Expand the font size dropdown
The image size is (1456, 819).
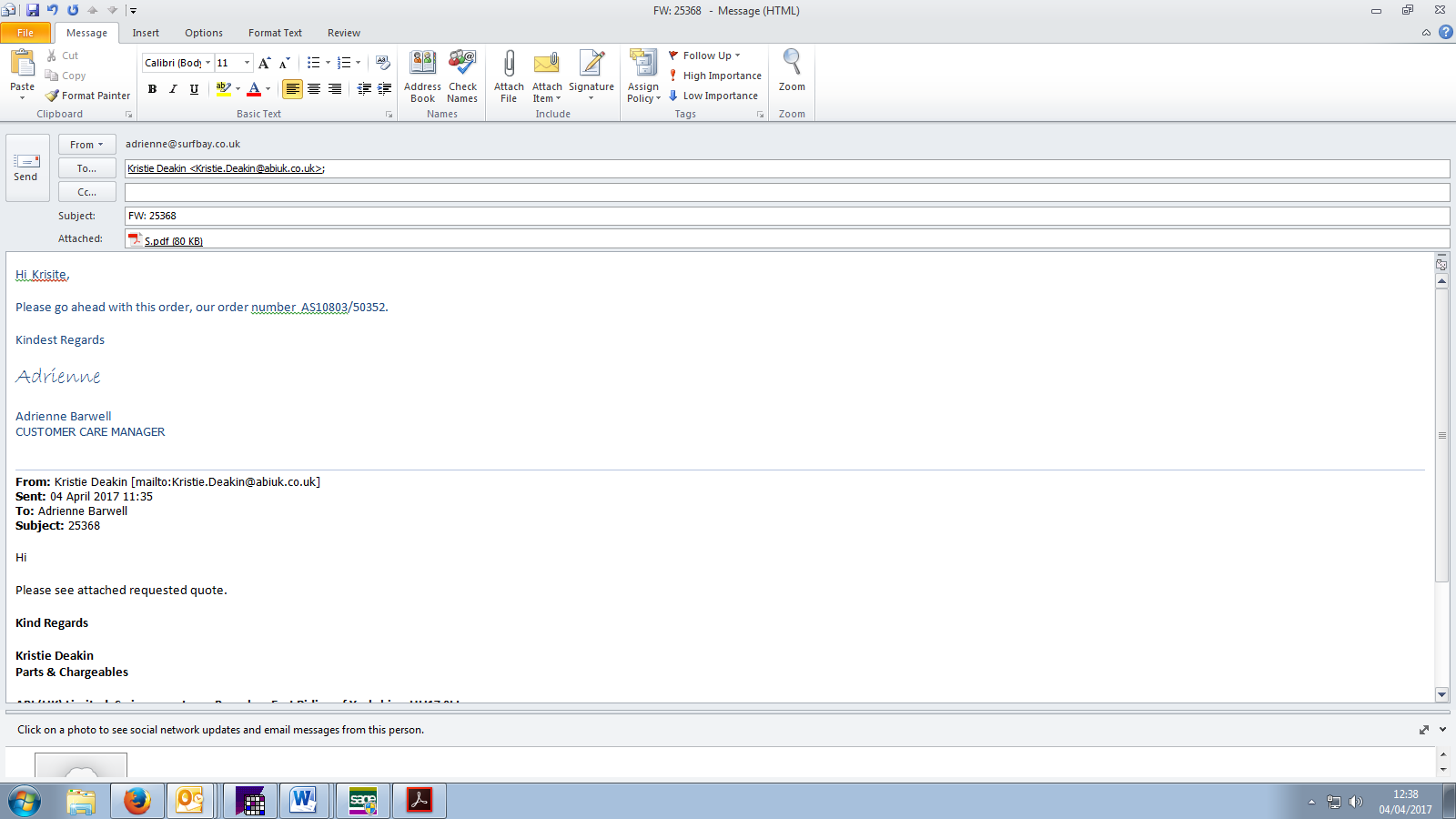247,63
